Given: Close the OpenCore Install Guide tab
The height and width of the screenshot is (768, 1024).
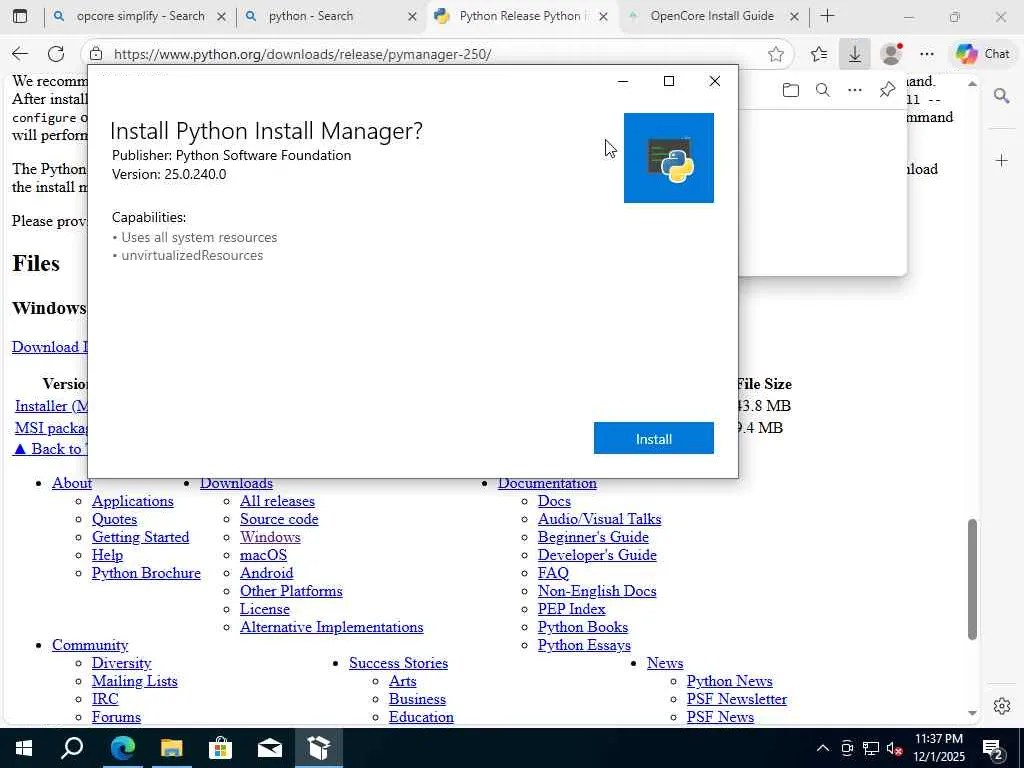Looking at the screenshot, I should [794, 17].
